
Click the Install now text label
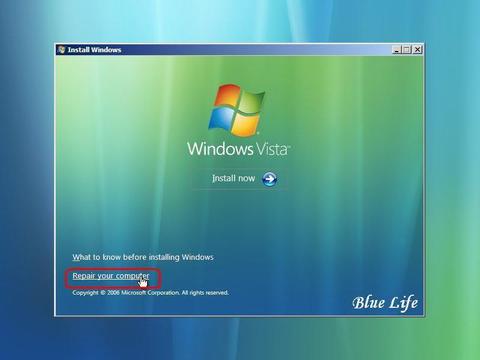233,178
